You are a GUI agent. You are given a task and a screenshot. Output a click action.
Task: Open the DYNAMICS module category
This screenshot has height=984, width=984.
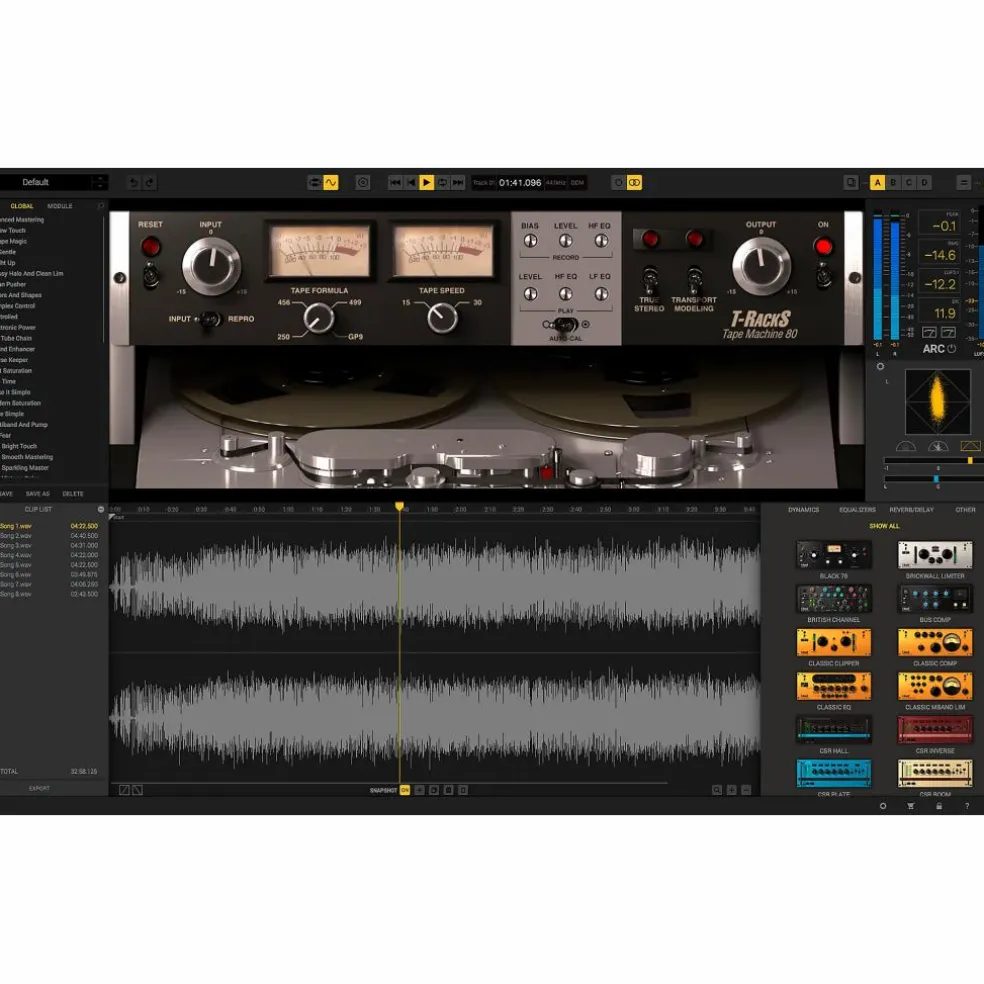coord(803,510)
